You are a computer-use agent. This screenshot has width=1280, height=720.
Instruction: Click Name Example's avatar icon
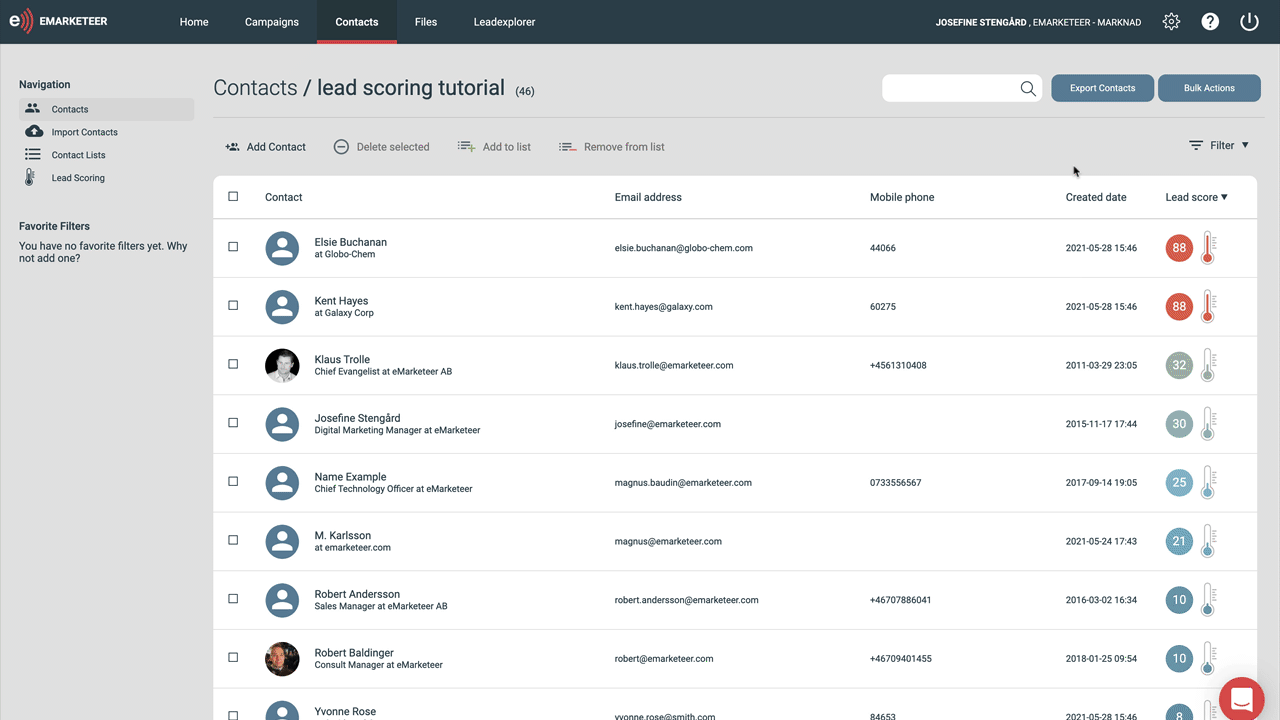pos(282,483)
